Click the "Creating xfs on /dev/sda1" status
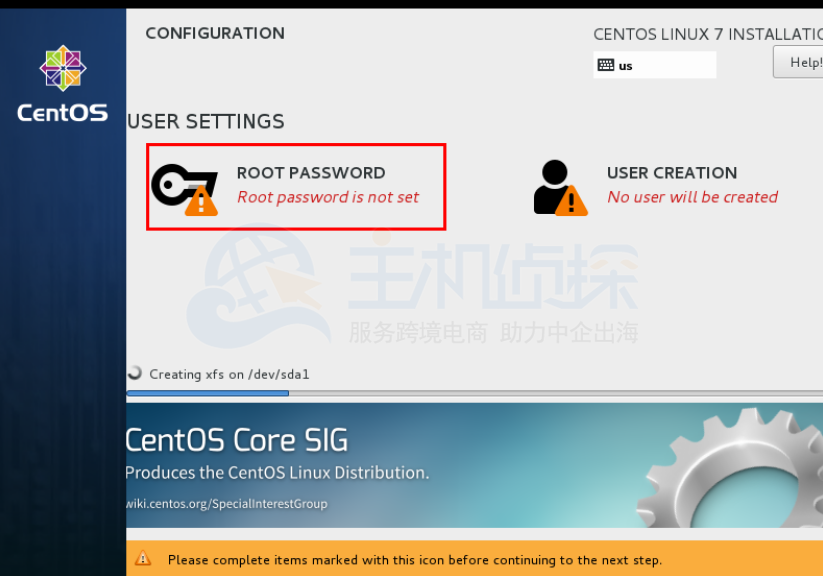The height and width of the screenshot is (576, 823). [x=229, y=374]
